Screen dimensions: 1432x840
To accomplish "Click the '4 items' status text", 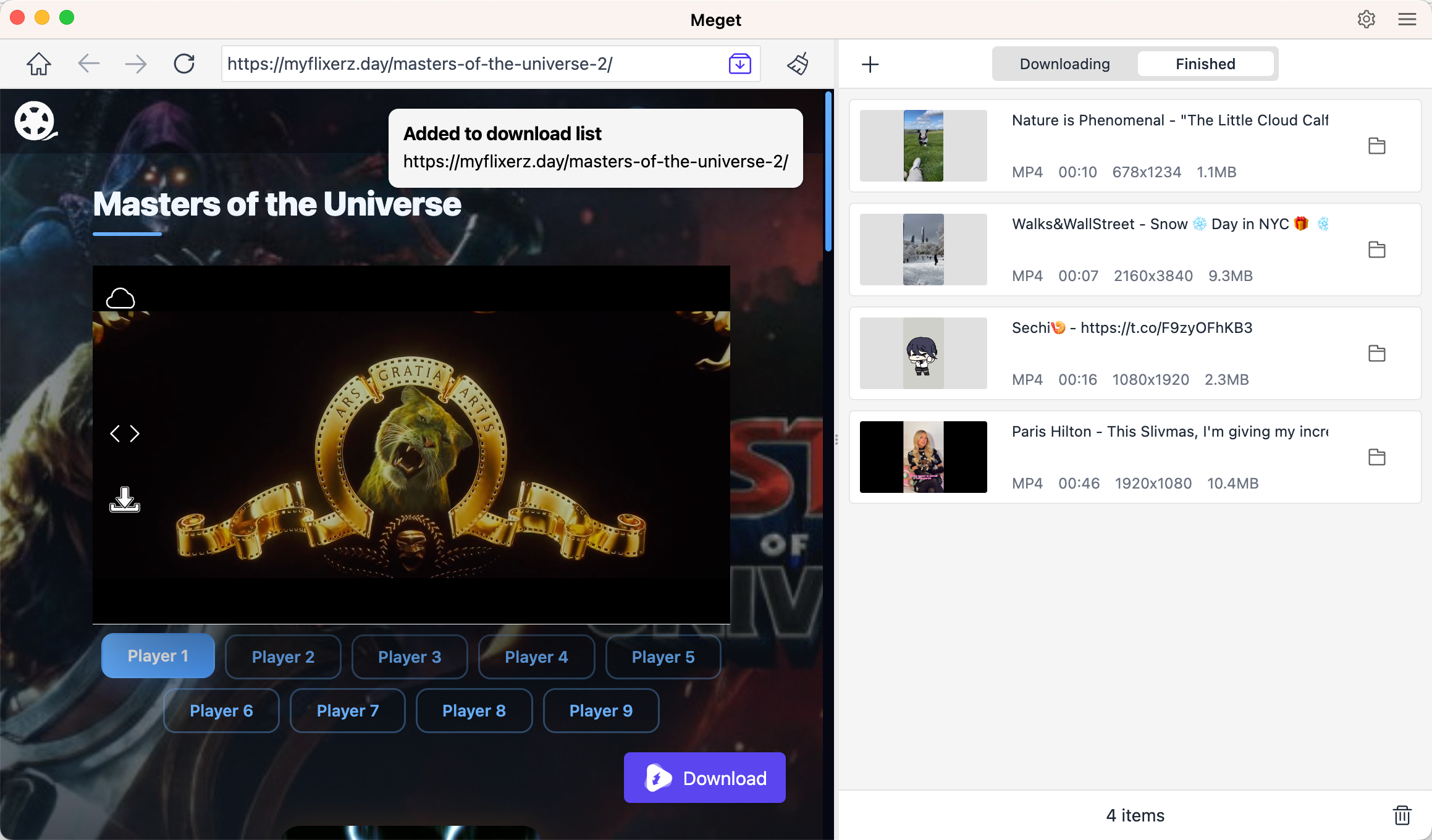I will coord(1135,815).
